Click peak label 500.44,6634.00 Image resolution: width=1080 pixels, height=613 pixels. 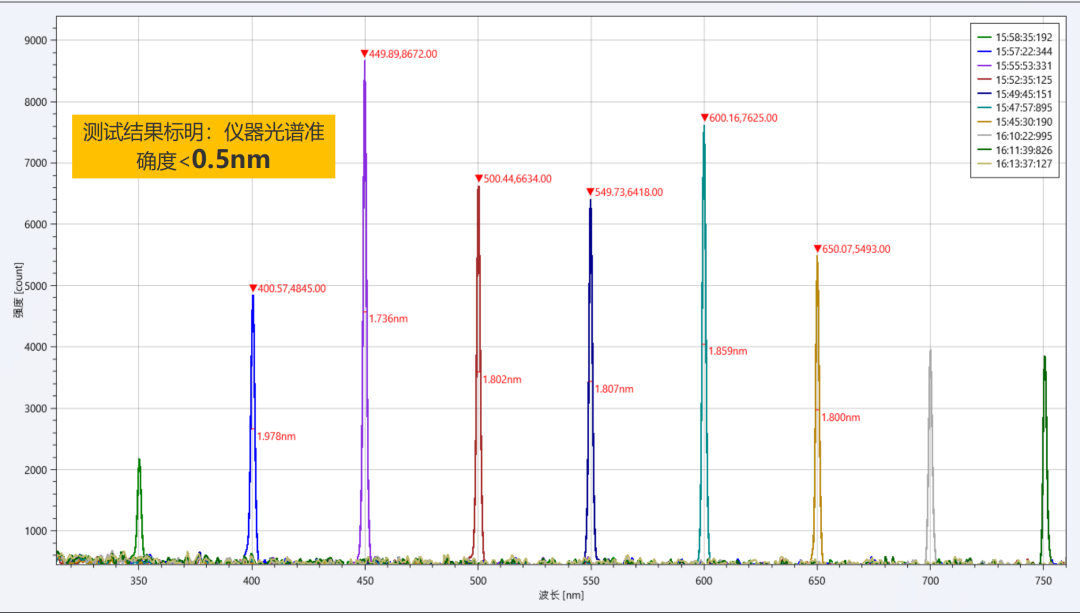[517, 179]
